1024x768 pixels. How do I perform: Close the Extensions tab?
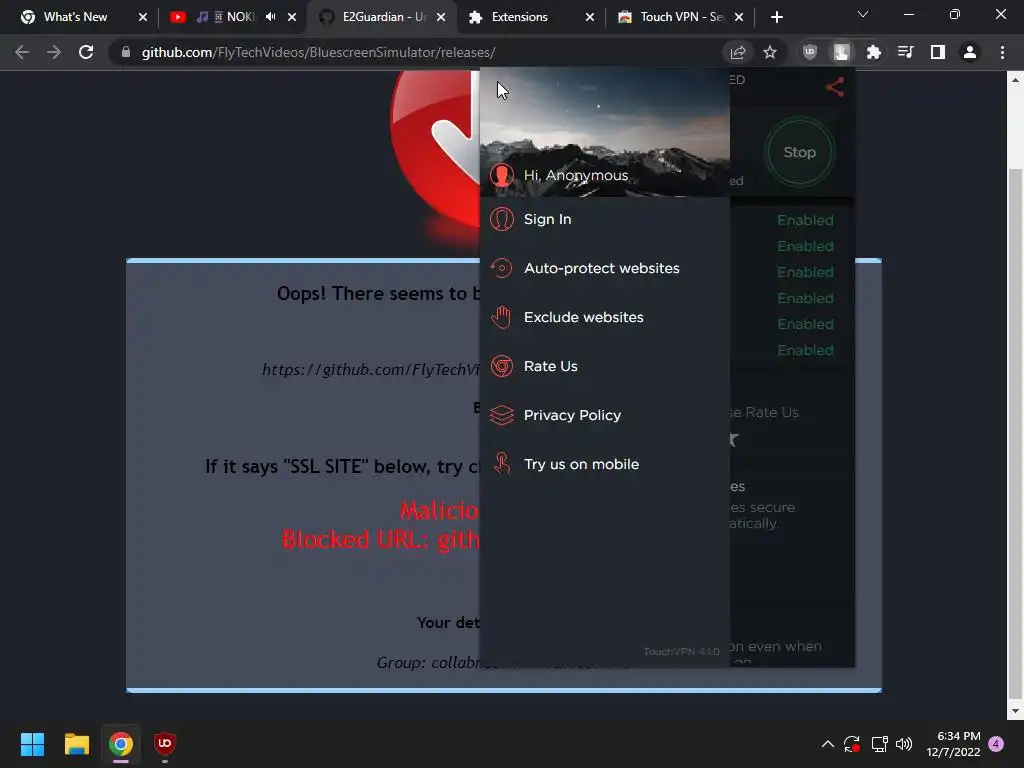pos(590,17)
